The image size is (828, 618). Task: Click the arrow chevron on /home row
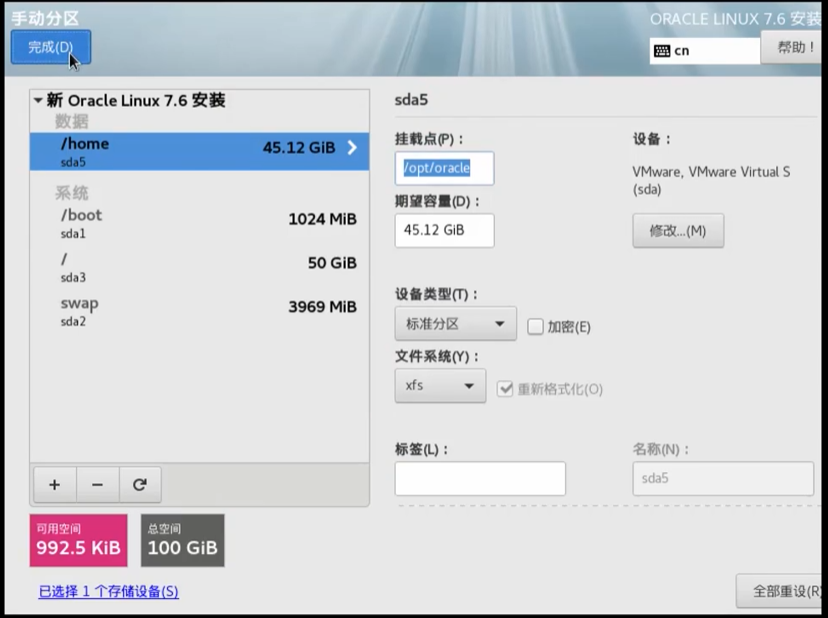(352, 148)
